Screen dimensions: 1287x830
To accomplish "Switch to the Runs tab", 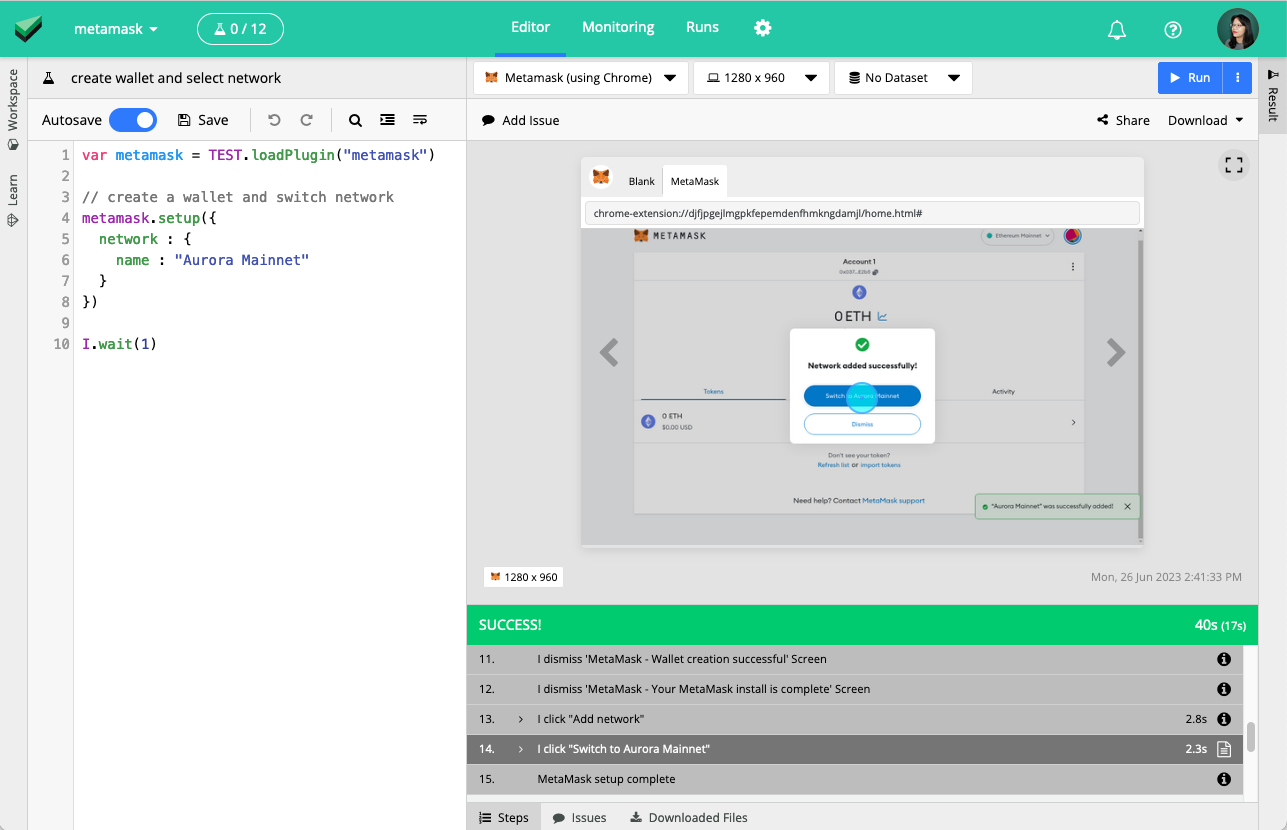I will coord(702,28).
